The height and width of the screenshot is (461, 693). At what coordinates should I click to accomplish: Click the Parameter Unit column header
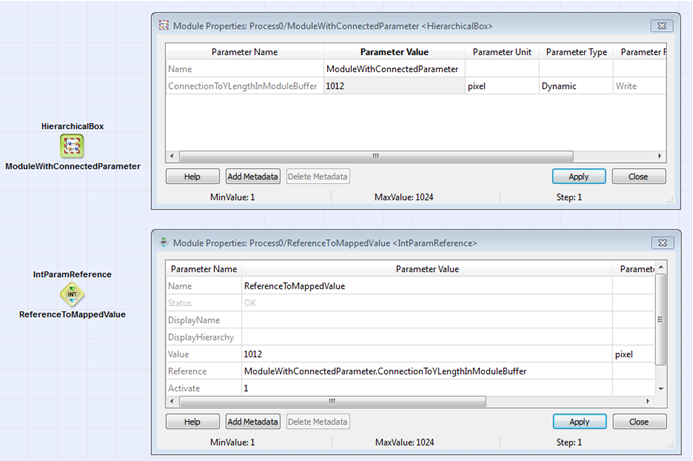[501, 52]
